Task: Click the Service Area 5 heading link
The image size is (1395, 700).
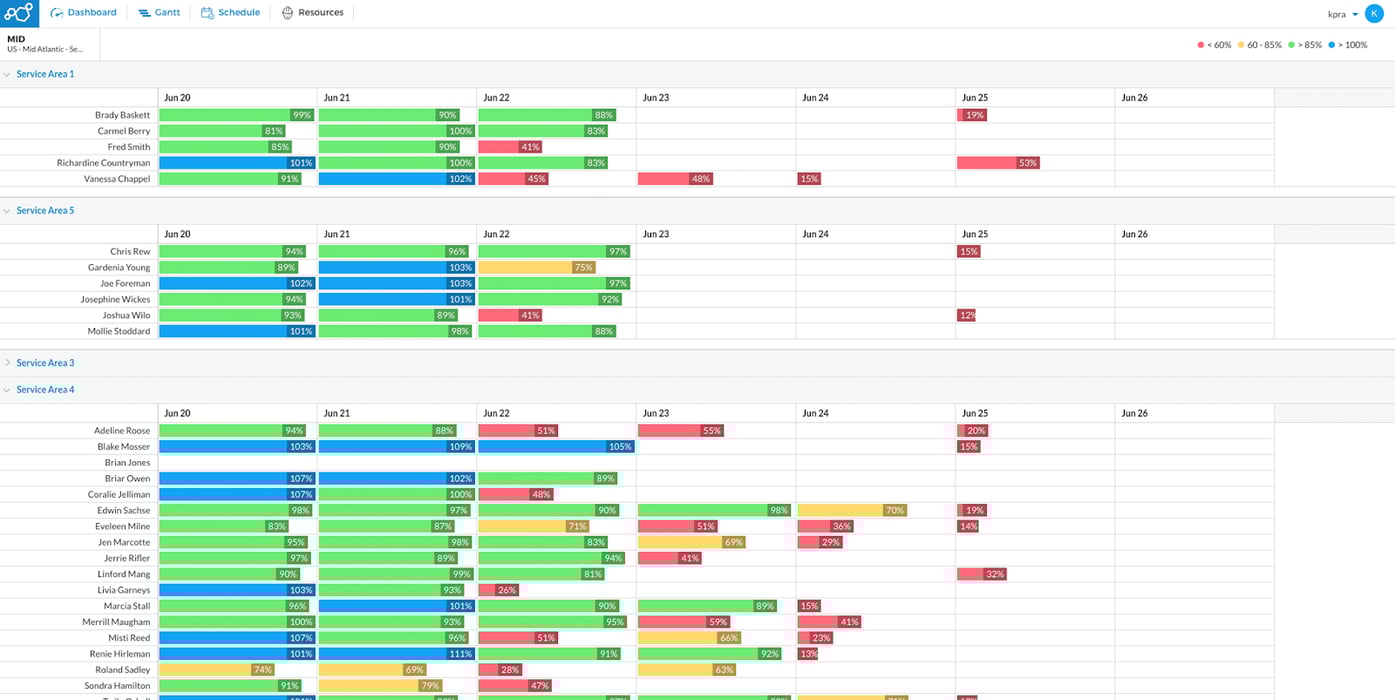Action: click(44, 210)
